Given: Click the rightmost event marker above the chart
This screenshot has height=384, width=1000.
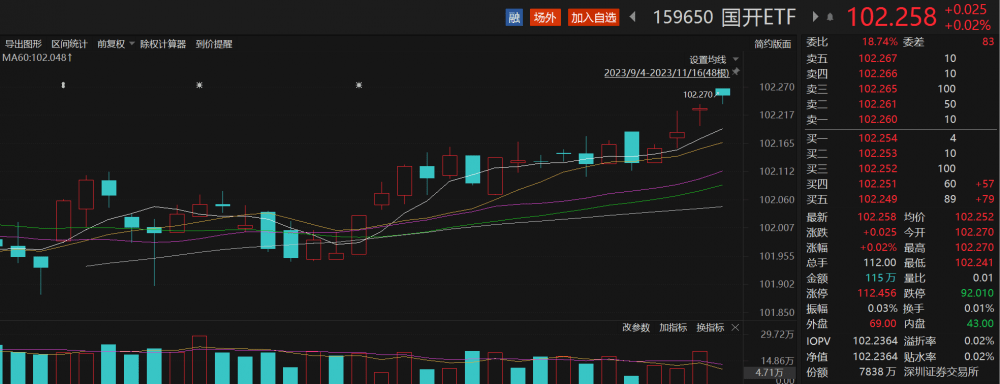Looking at the screenshot, I should 359,84.
